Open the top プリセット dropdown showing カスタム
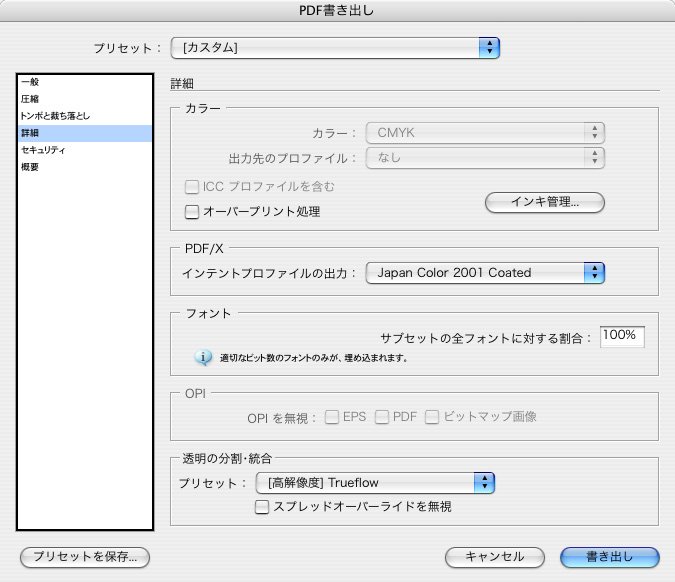Image resolution: width=675 pixels, height=582 pixels. click(x=335, y=48)
